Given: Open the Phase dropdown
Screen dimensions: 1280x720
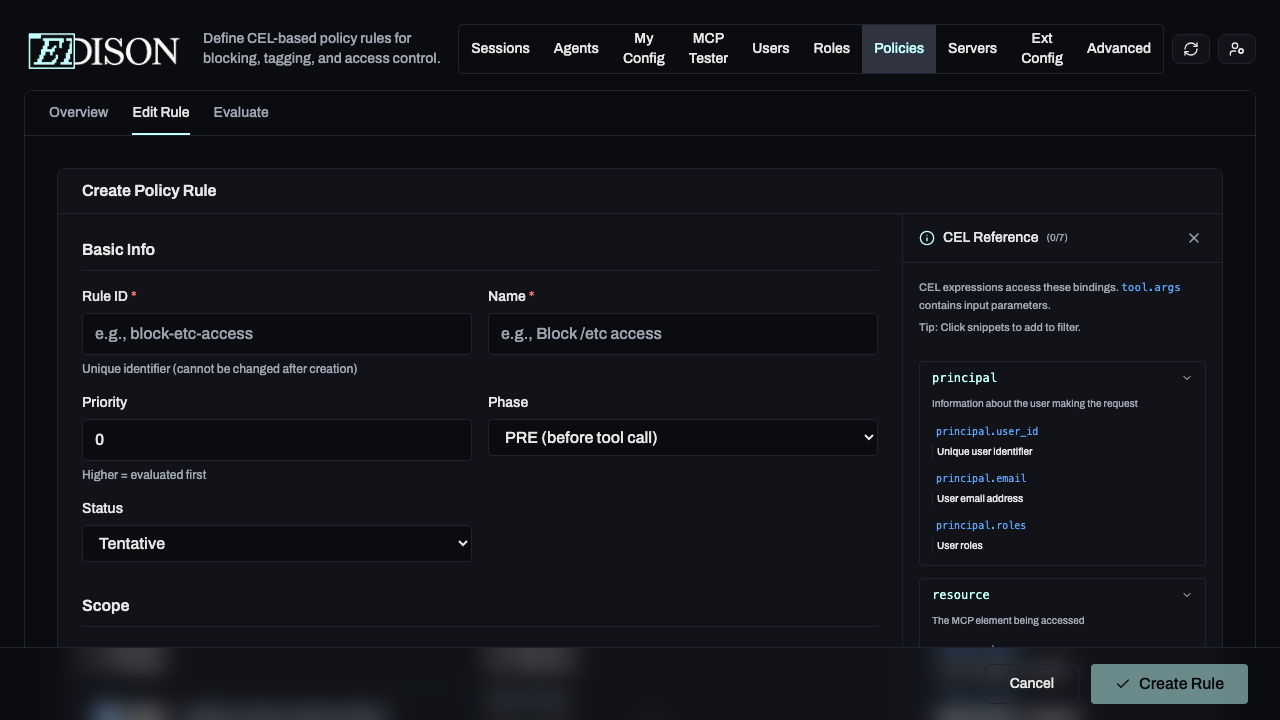Looking at the screenshot, I should click(683, 437).
